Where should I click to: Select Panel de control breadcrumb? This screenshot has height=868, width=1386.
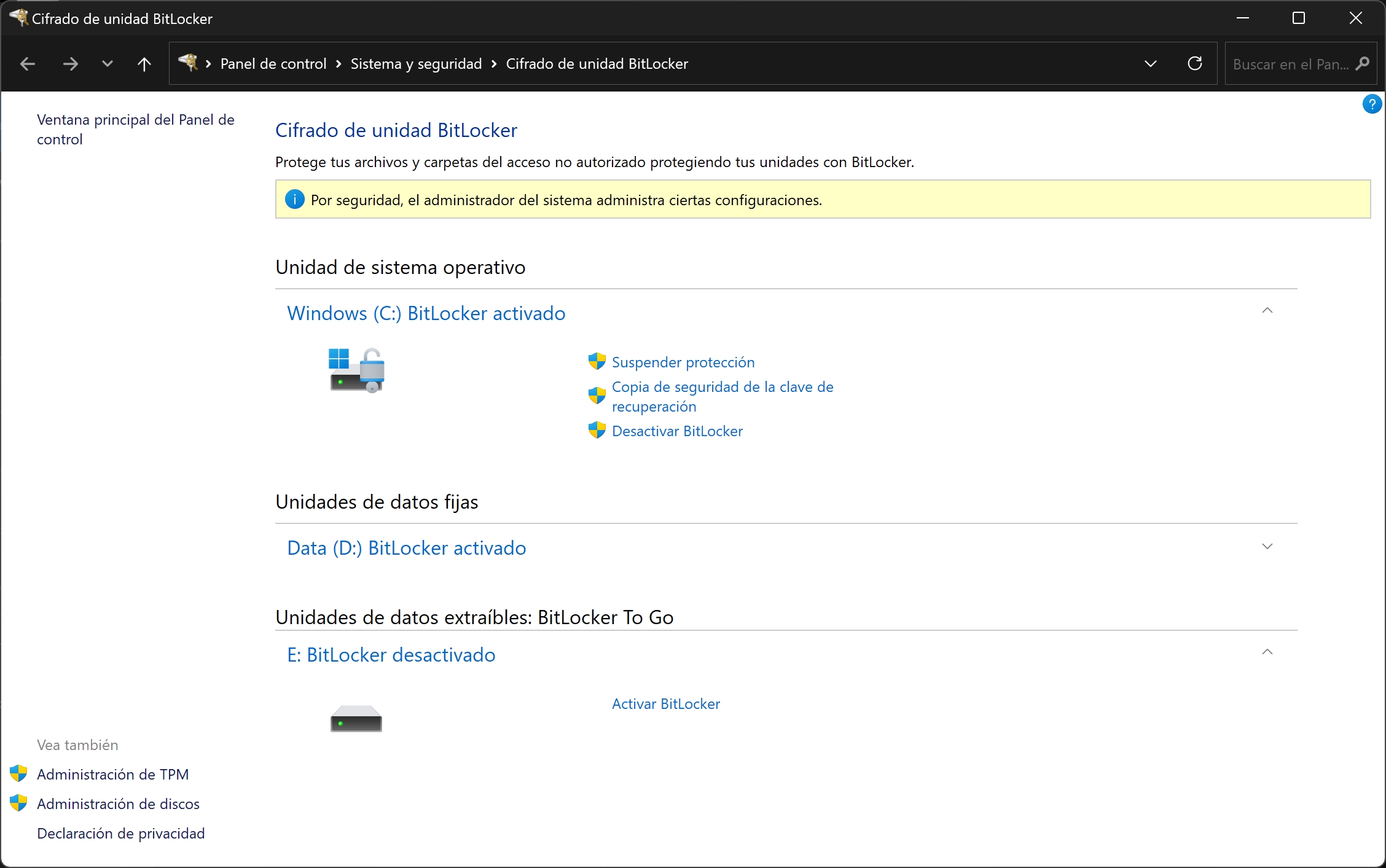pos(273,64)
